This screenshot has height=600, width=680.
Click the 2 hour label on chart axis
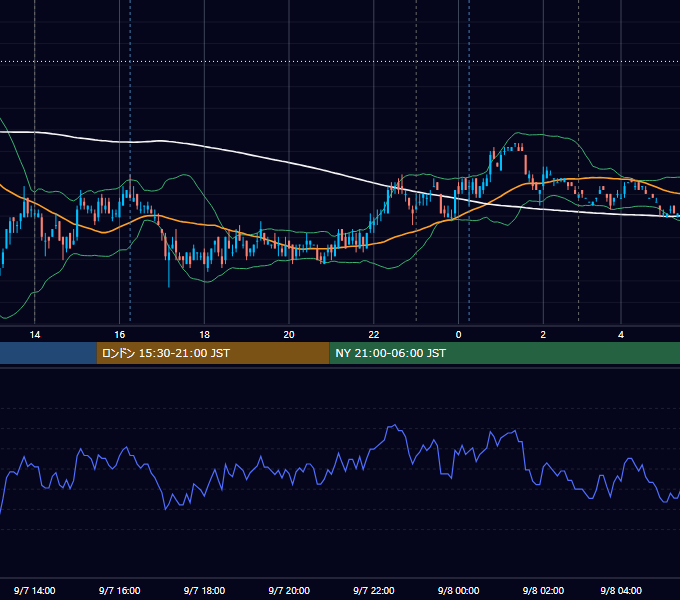[543, 335]
